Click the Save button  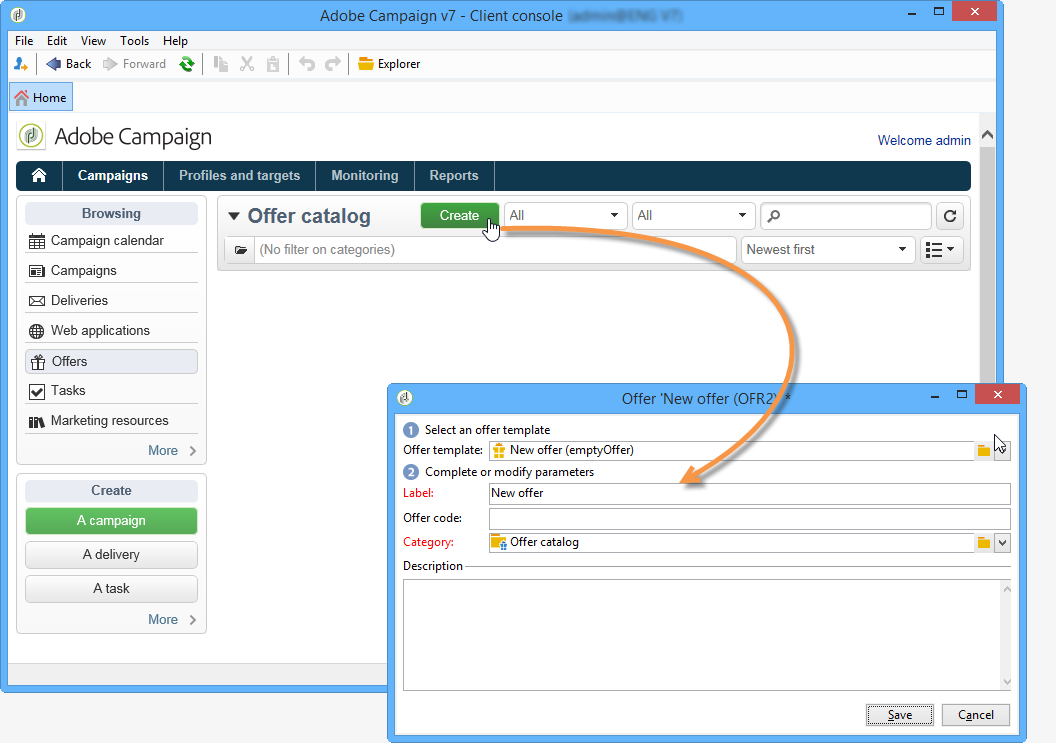point(900,715)
